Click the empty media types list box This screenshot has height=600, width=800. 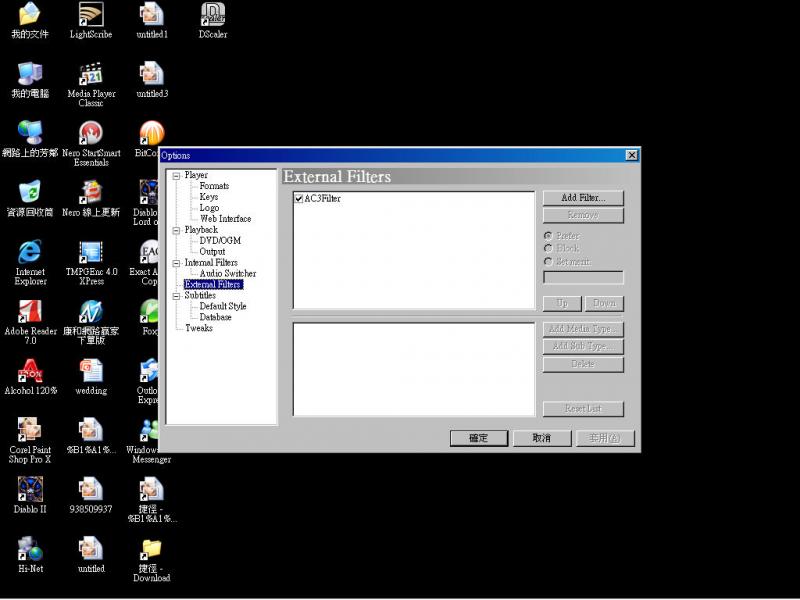[413, 369]
